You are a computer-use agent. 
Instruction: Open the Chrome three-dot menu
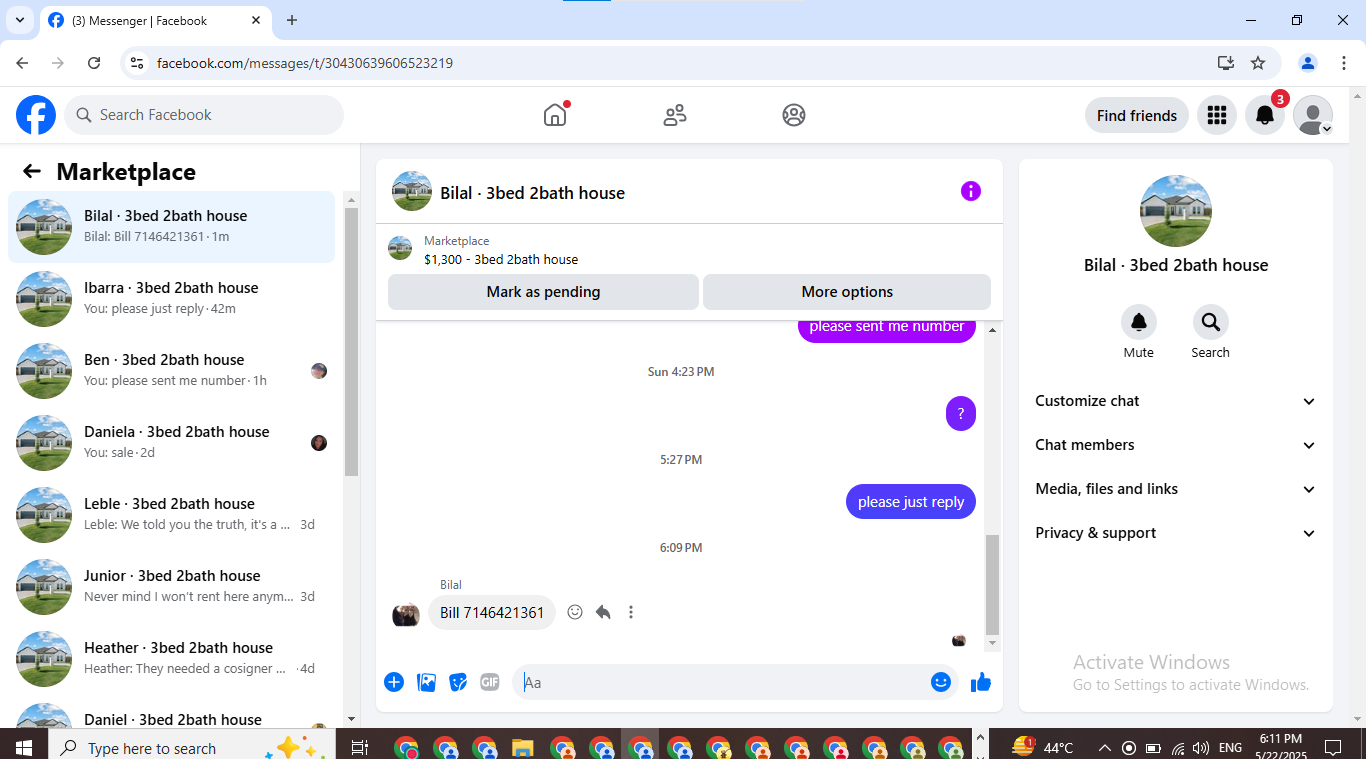point(1345,63)
